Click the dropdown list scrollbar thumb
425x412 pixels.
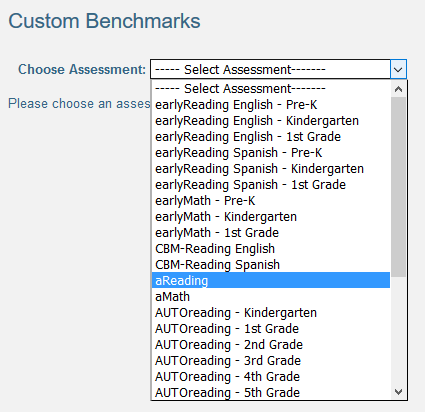[x=398, y=187]
